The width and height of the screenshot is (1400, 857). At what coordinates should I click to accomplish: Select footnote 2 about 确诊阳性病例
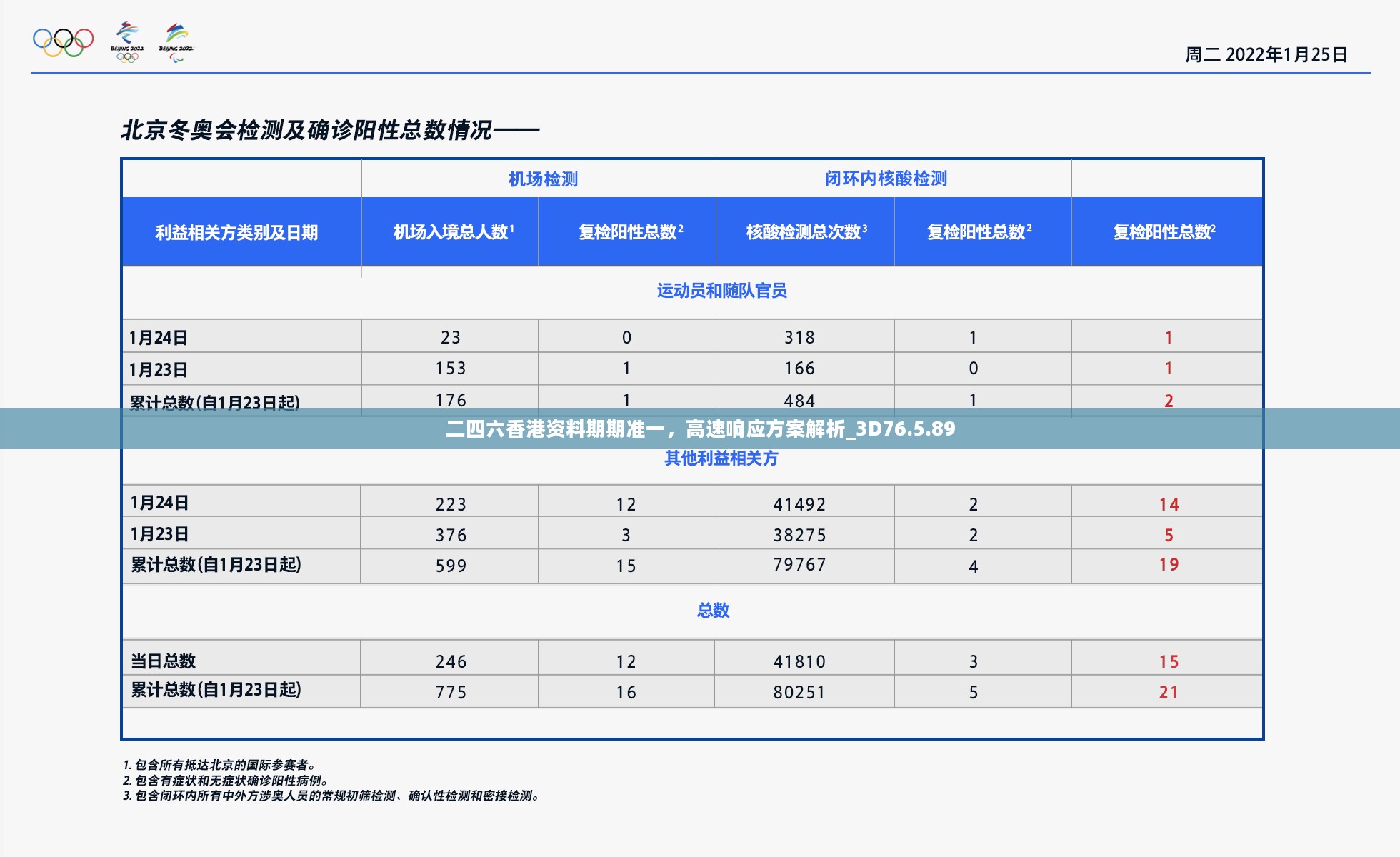pyautogui.click(x=226, y=781)
